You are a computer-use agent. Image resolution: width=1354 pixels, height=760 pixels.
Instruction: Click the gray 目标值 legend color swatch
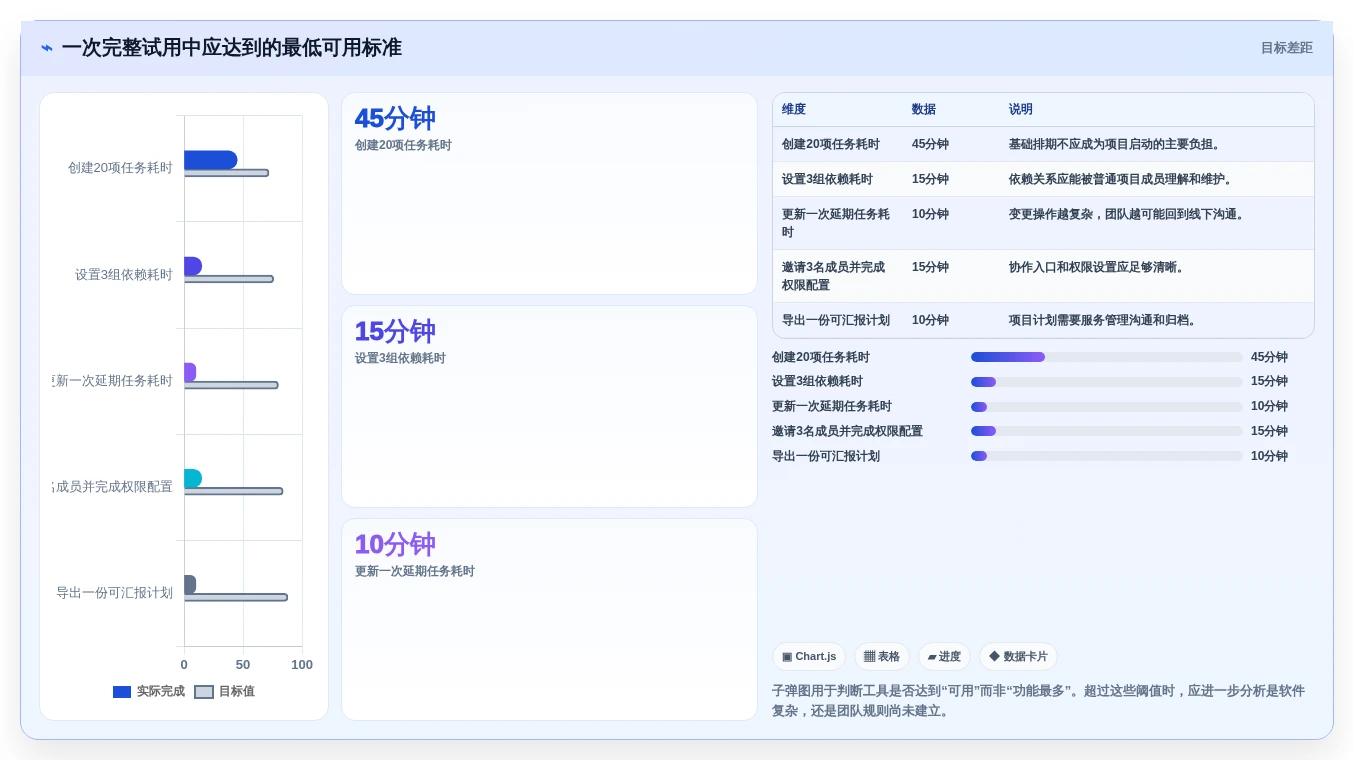pyautogui.click(x=204, y=692)
